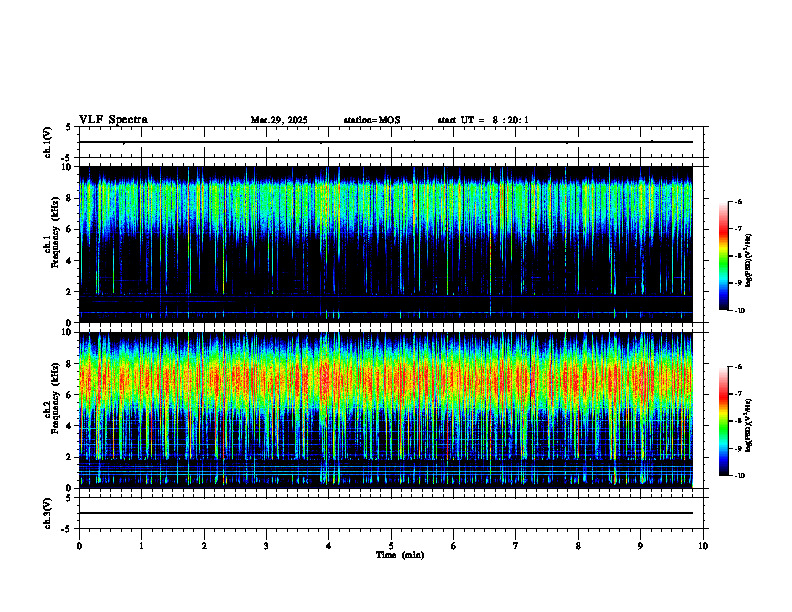This screenshot has height=612, width=792.
Task: Click time axis tick label "1"
Action: [x=141, y=546]
